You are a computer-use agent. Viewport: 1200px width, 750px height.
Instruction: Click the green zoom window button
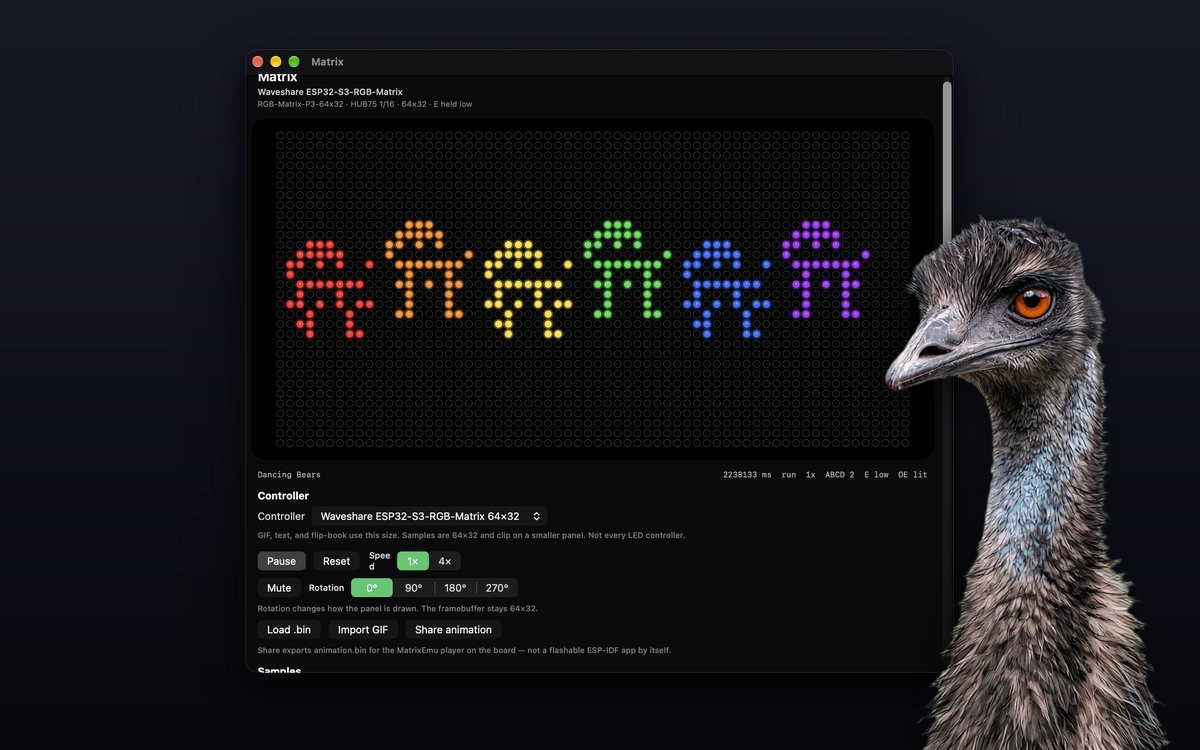click(294, 62)
